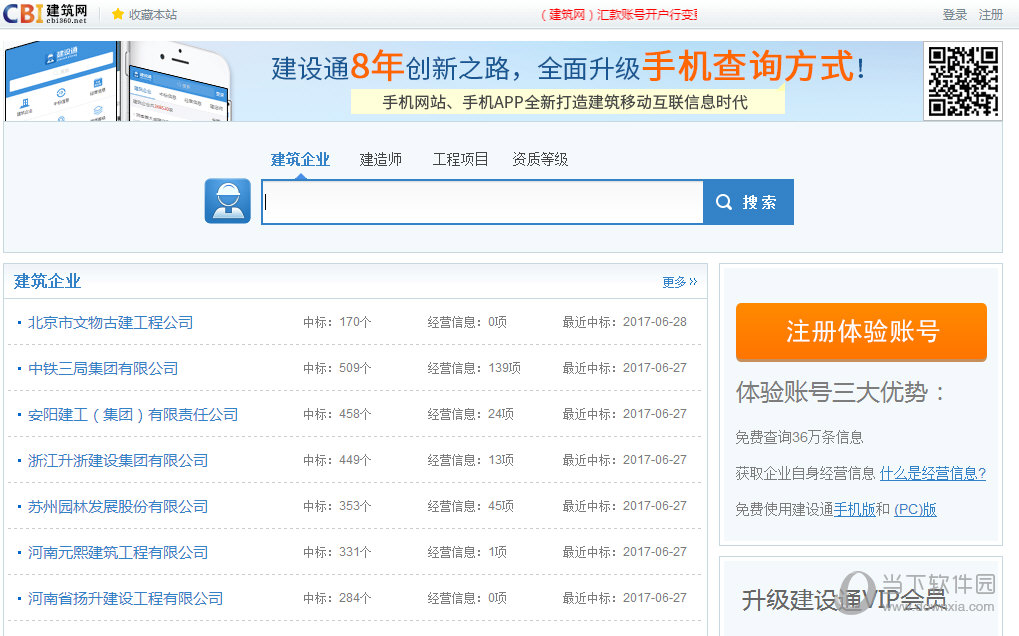Switch to the 工程项目 tab
The width and height of the screenshot is (1019, 636).
click(459, 158)
